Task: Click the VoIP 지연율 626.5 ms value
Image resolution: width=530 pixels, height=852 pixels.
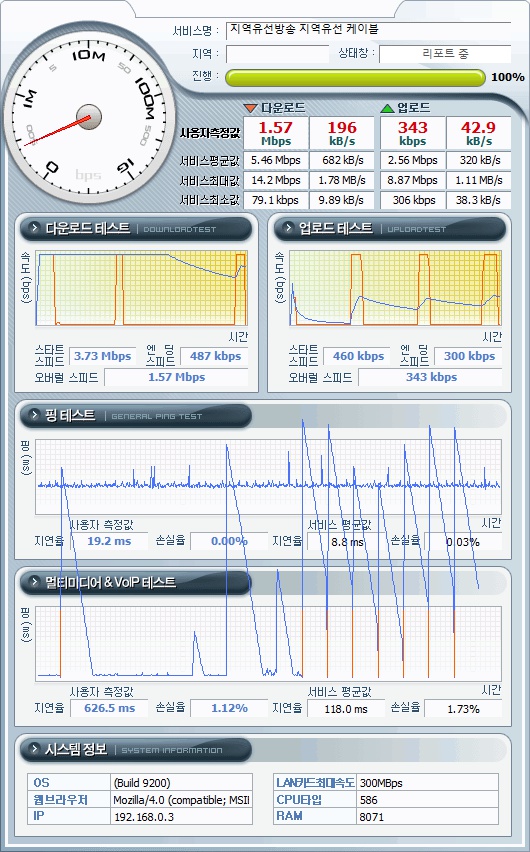Action: 109,708
